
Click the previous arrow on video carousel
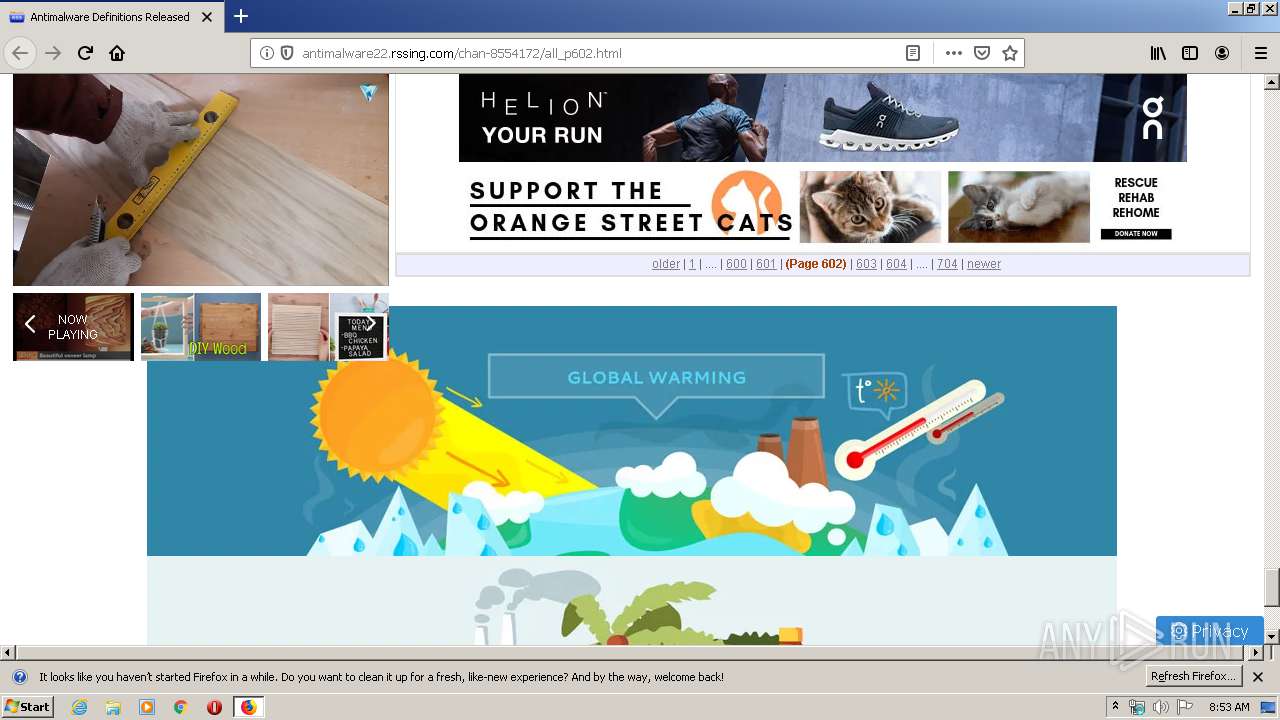30,324
